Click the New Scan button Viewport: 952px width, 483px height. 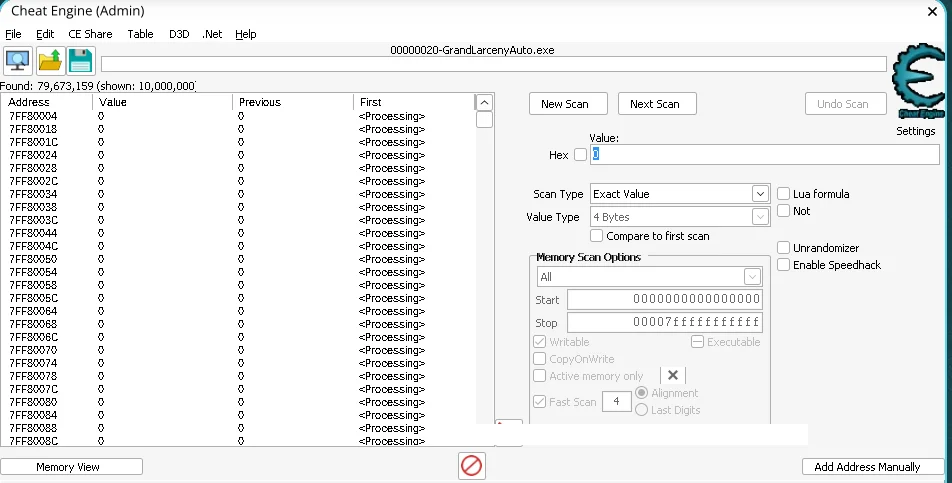[568, 104]
